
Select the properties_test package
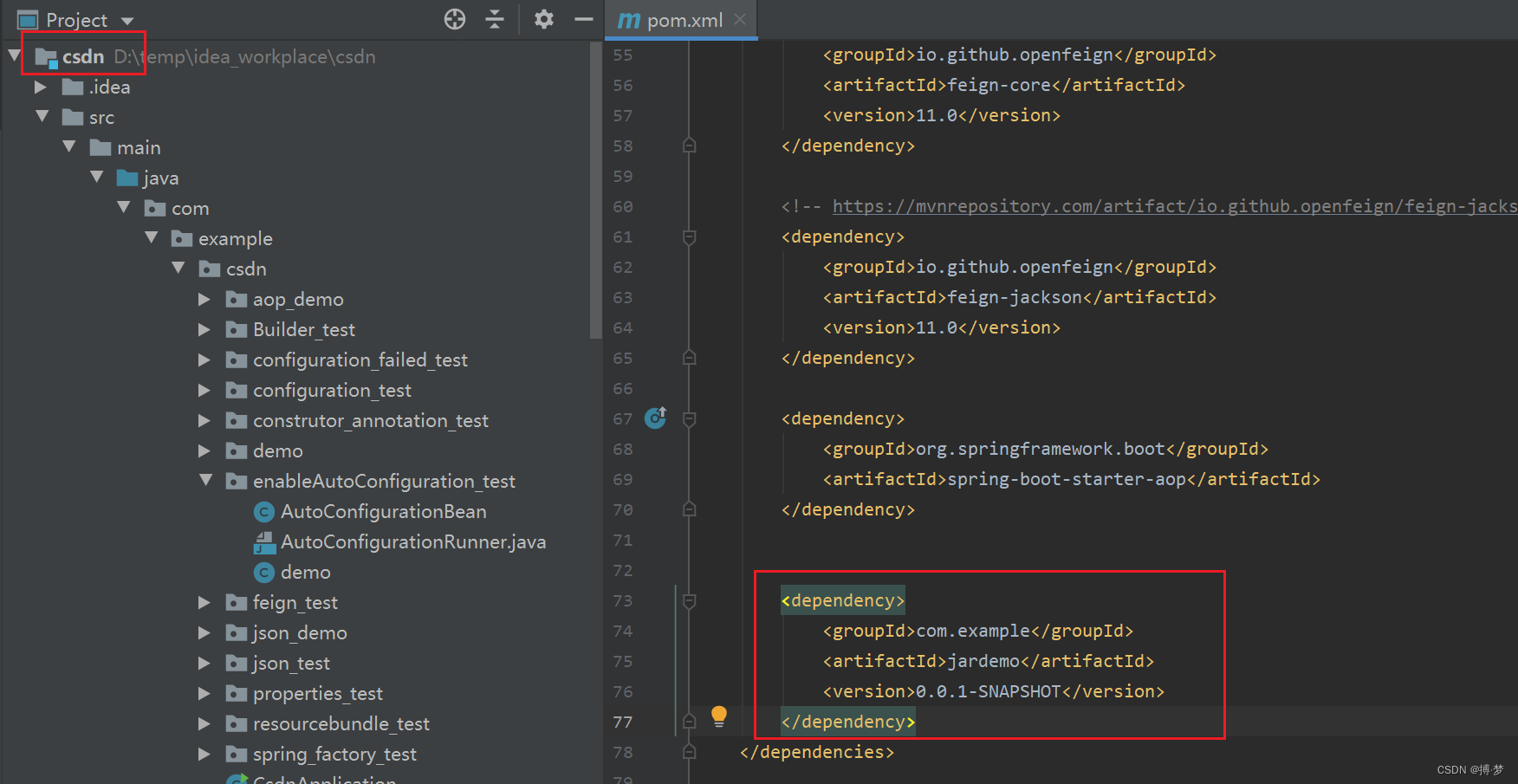tap(318, 694)
